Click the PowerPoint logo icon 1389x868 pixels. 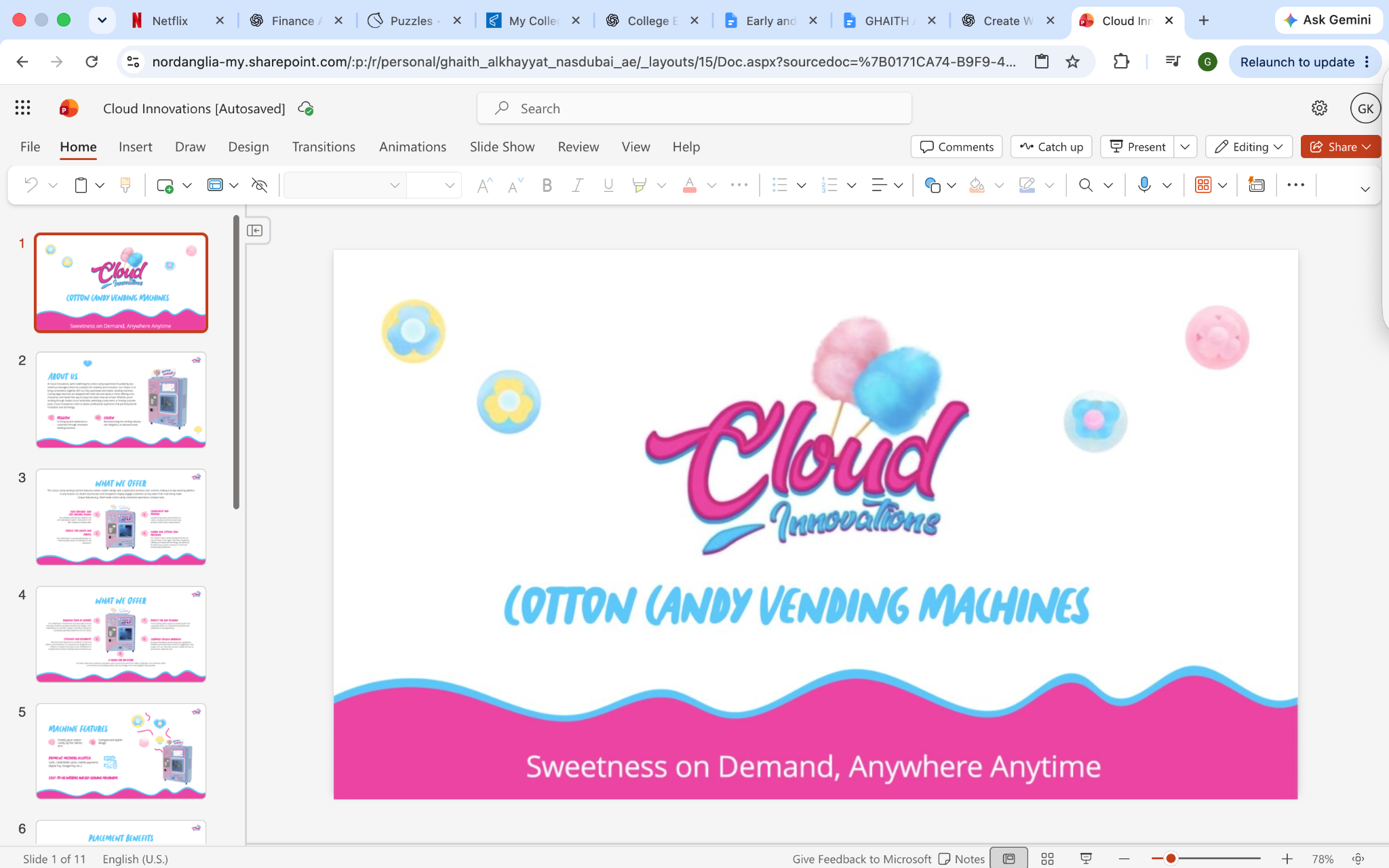(69, 108)
